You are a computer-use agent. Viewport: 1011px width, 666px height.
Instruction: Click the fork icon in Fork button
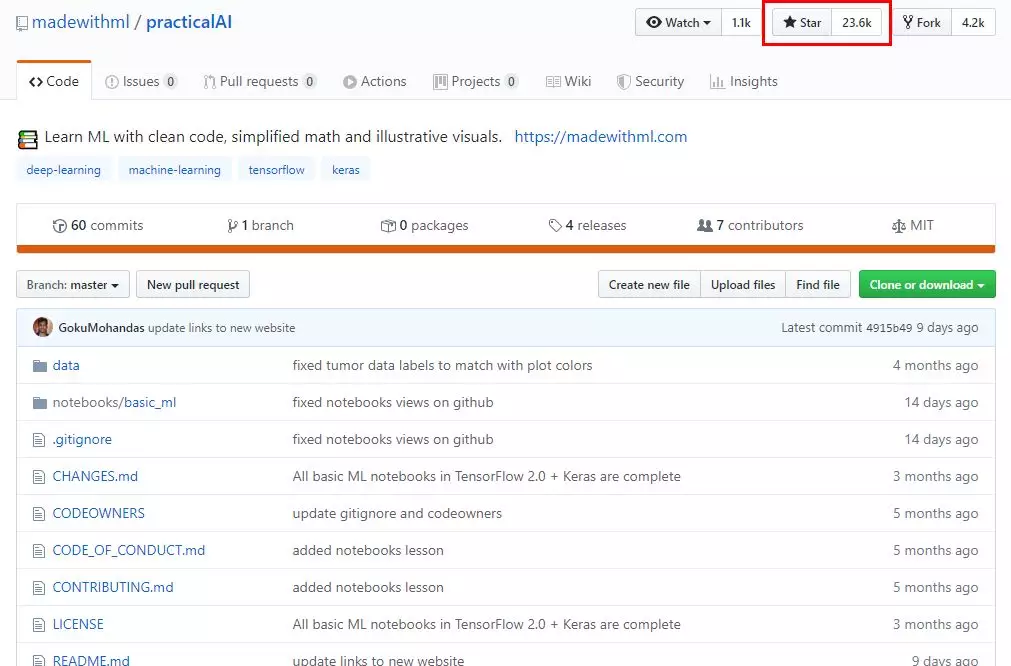click(908, 23)
